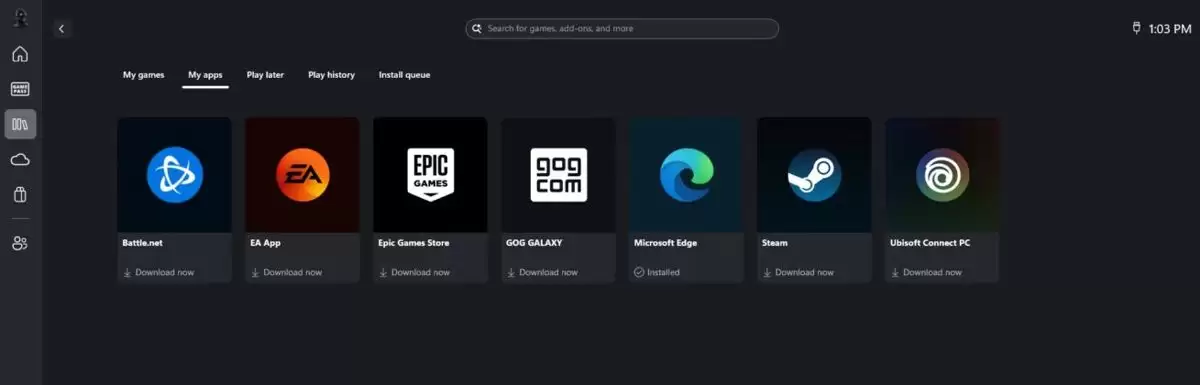Open the EA App tile
Image resolution: width=1200 pixels, height=385 pixels.
(302, 200)
